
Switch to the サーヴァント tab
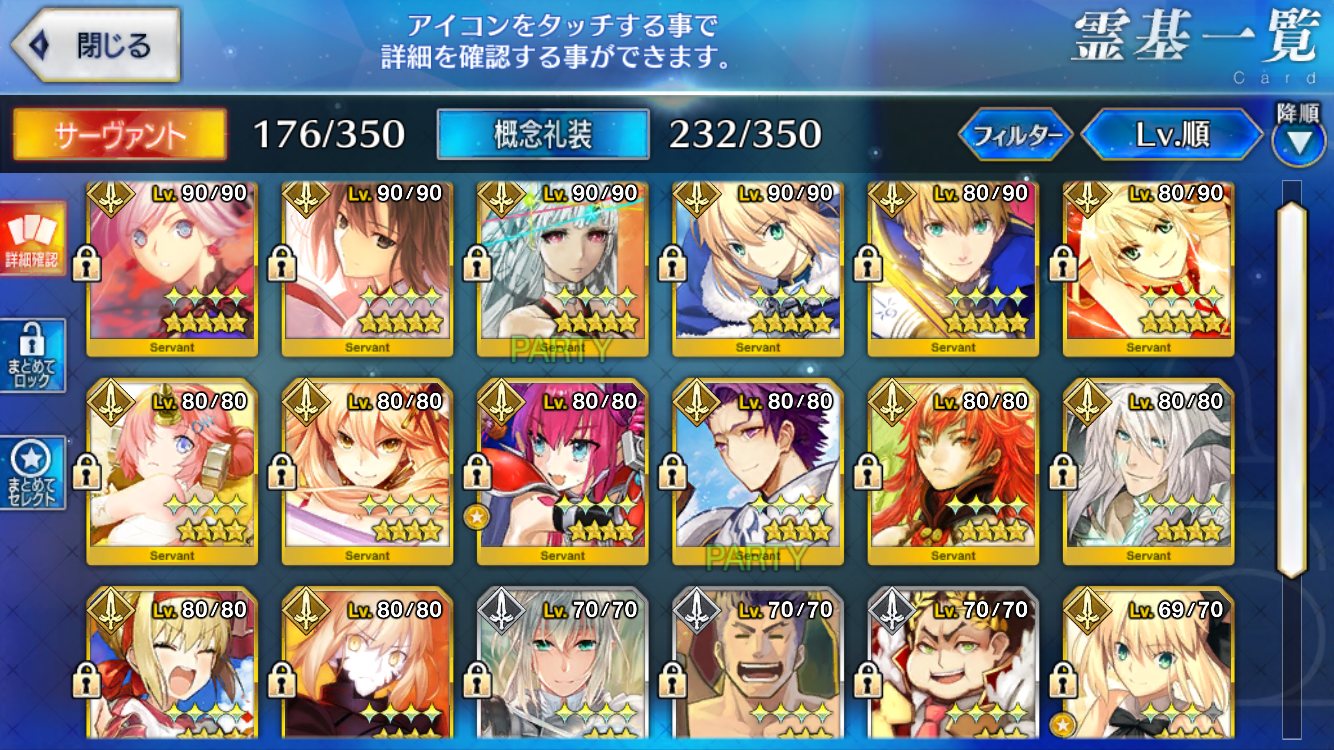pos(119,135)
